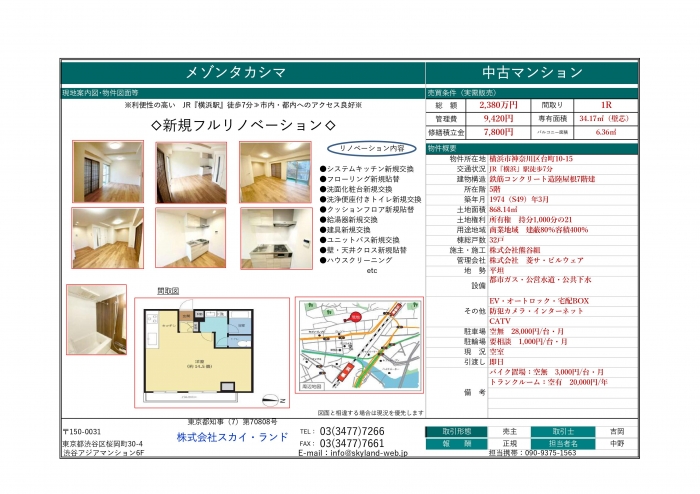
Task: Click the TEL number 03(3477)7266
Action: 352,432
